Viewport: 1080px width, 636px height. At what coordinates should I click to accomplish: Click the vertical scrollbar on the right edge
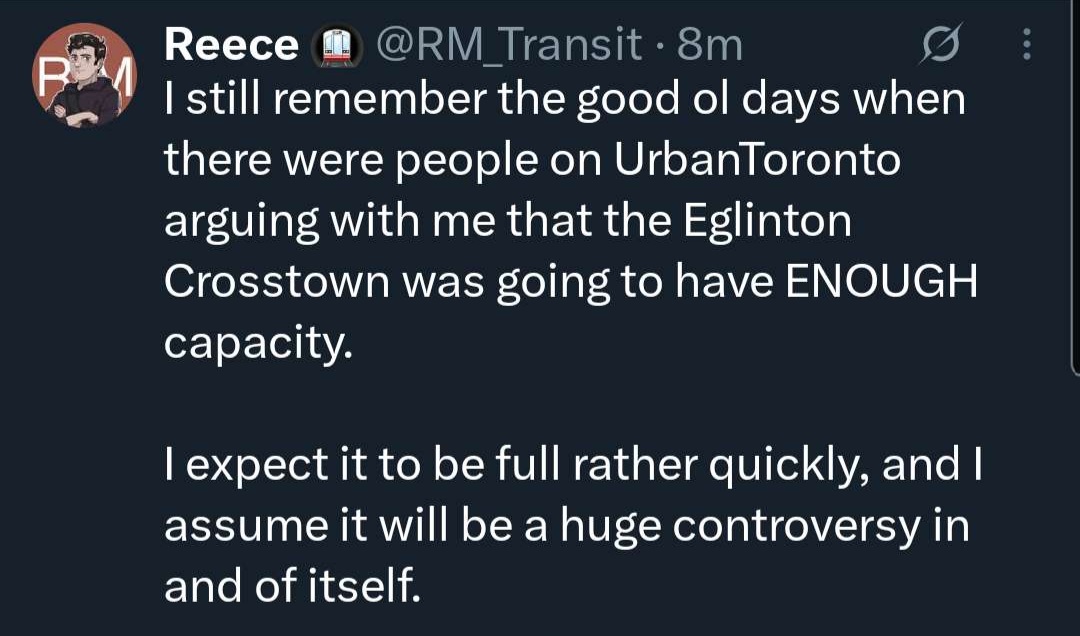(1075, 200)
